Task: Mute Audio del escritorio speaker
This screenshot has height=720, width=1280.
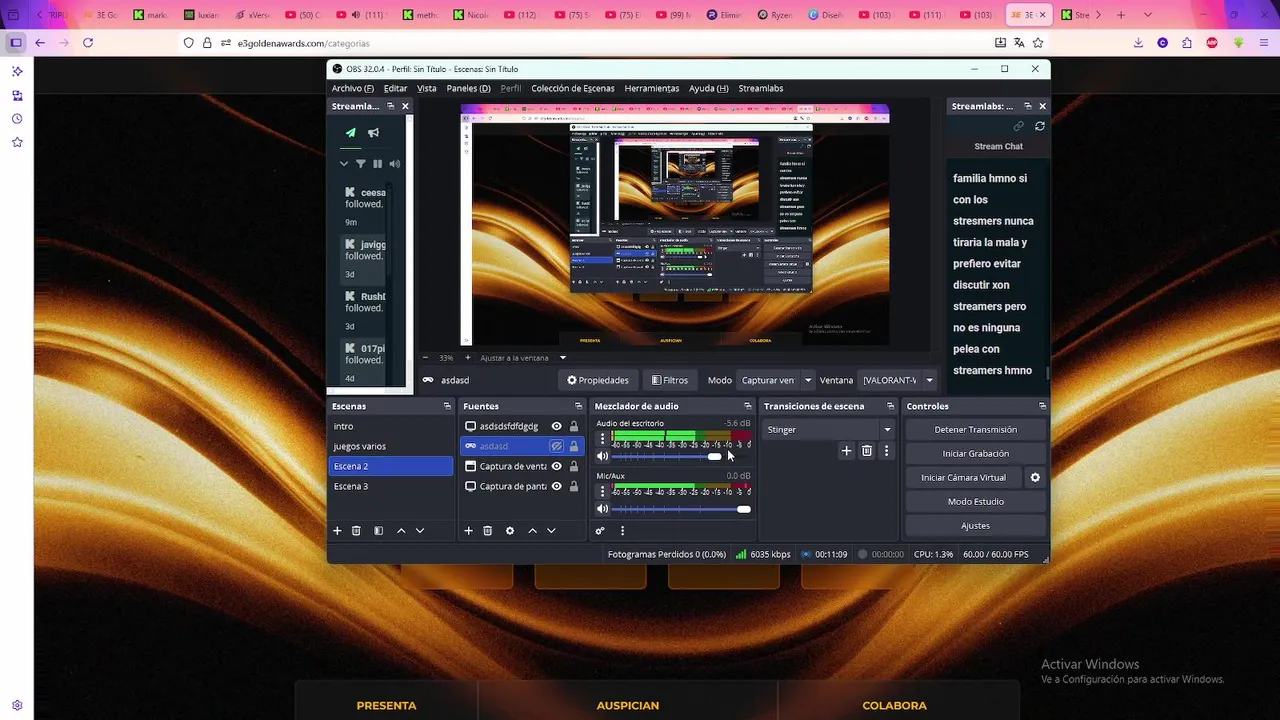Action: tap(602, 457)
